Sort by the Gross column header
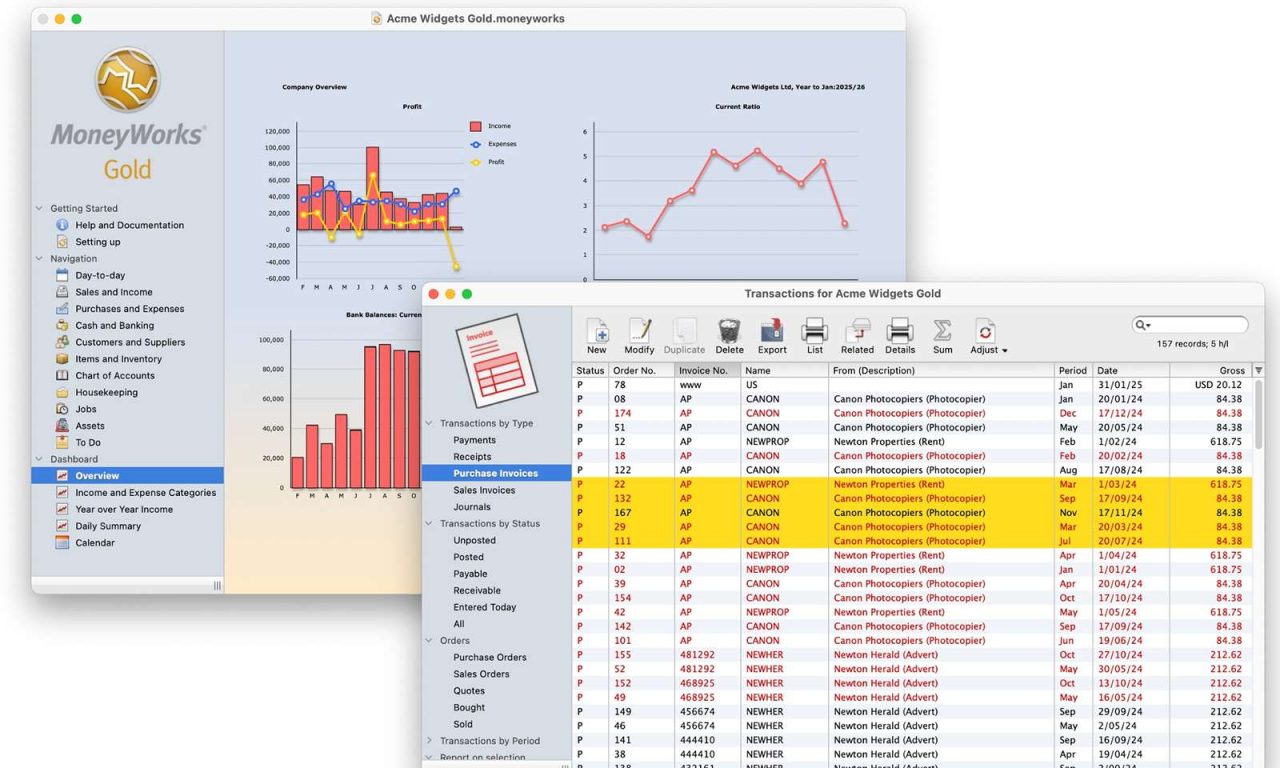The image size is (1280, 768). pos(1211,370)
